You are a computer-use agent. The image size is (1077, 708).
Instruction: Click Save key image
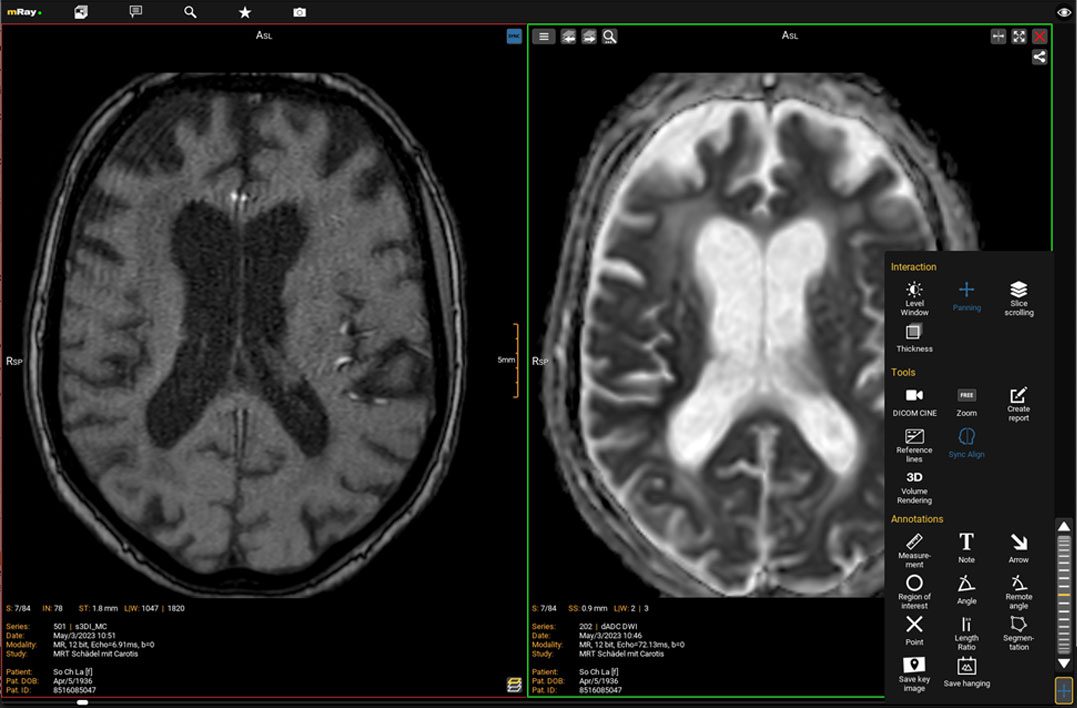tap(914, 672)
